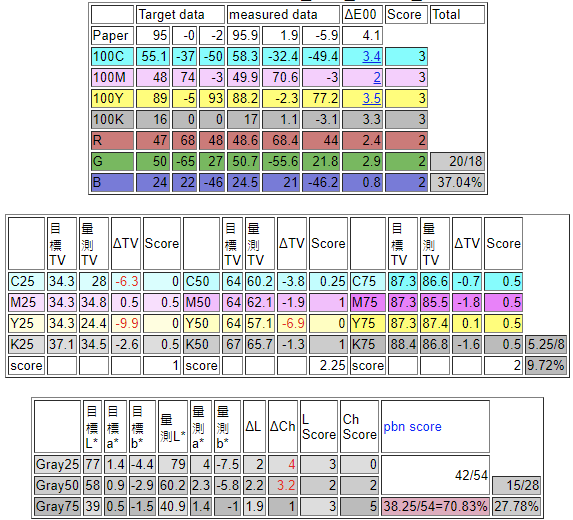Screen dimensions: 573x520
Task: Click the G green patch label cell
Action: (113, 161)
